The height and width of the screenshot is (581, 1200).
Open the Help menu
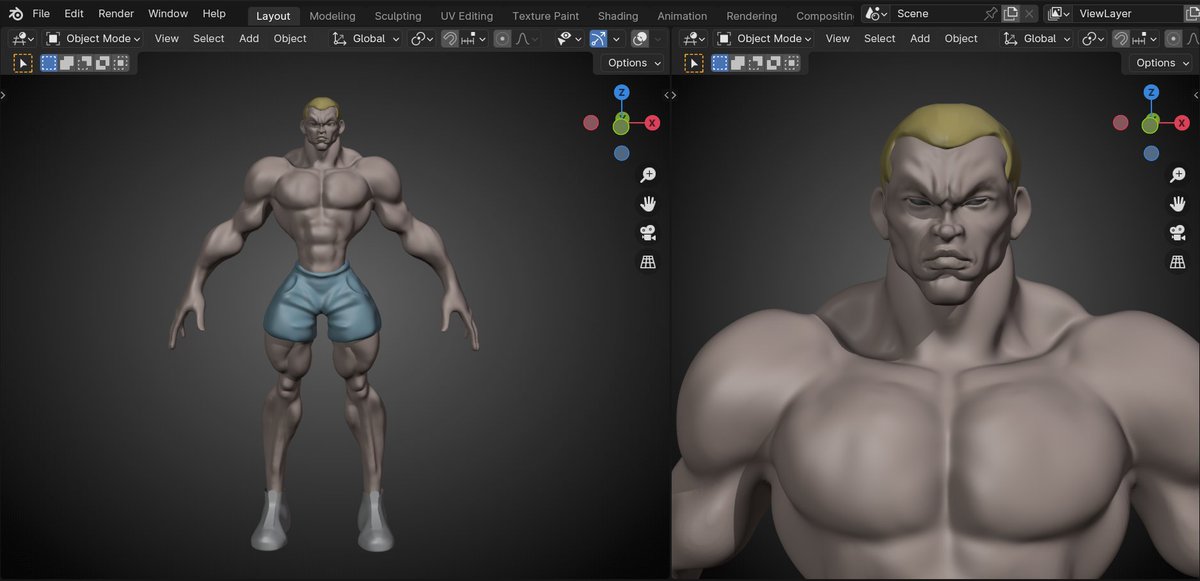coord(214,14)
